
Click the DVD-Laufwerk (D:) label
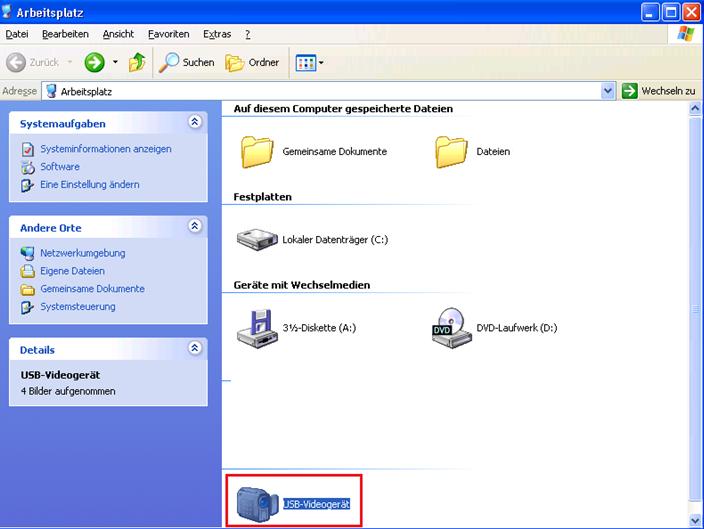click(517, 328)
